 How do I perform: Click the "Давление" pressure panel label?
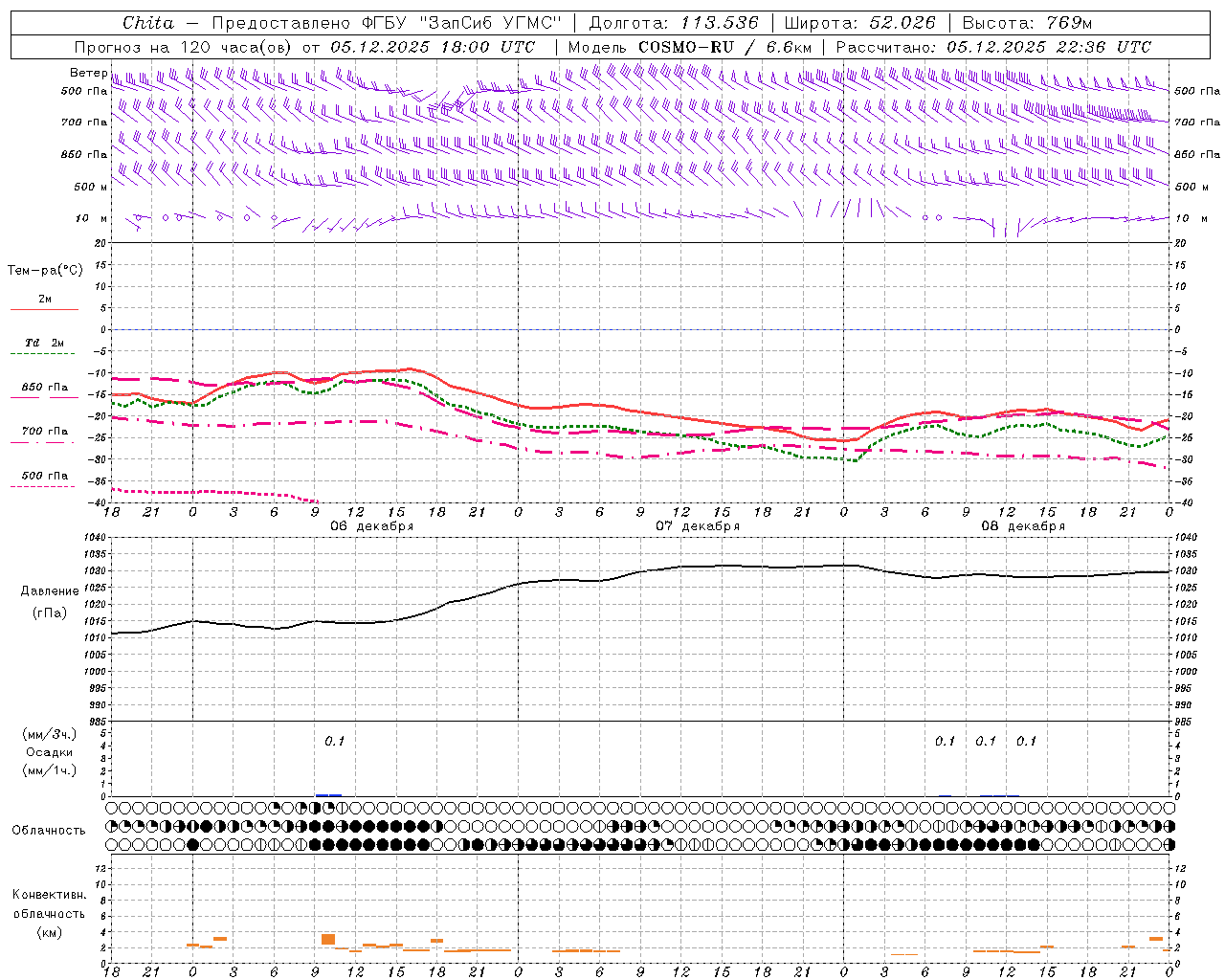click(x=50, y=591)
